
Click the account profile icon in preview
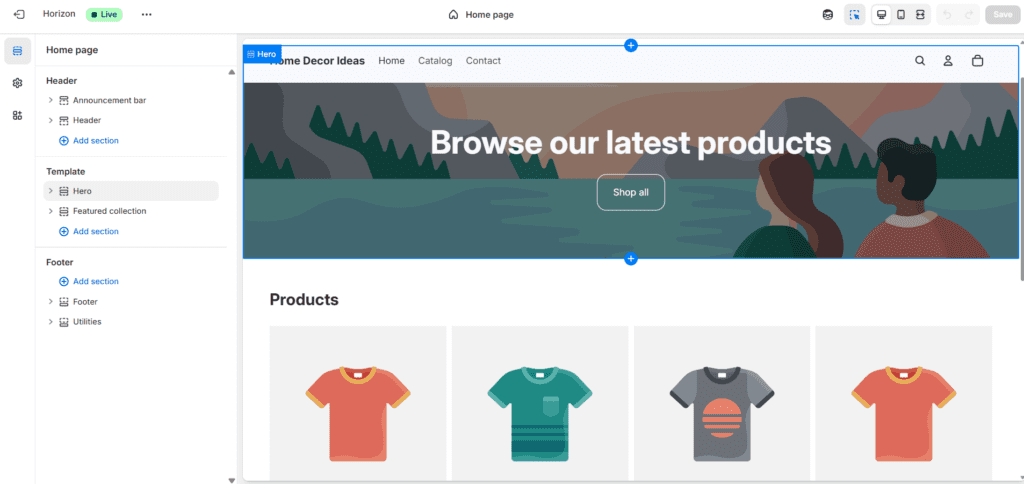[948, 61]
